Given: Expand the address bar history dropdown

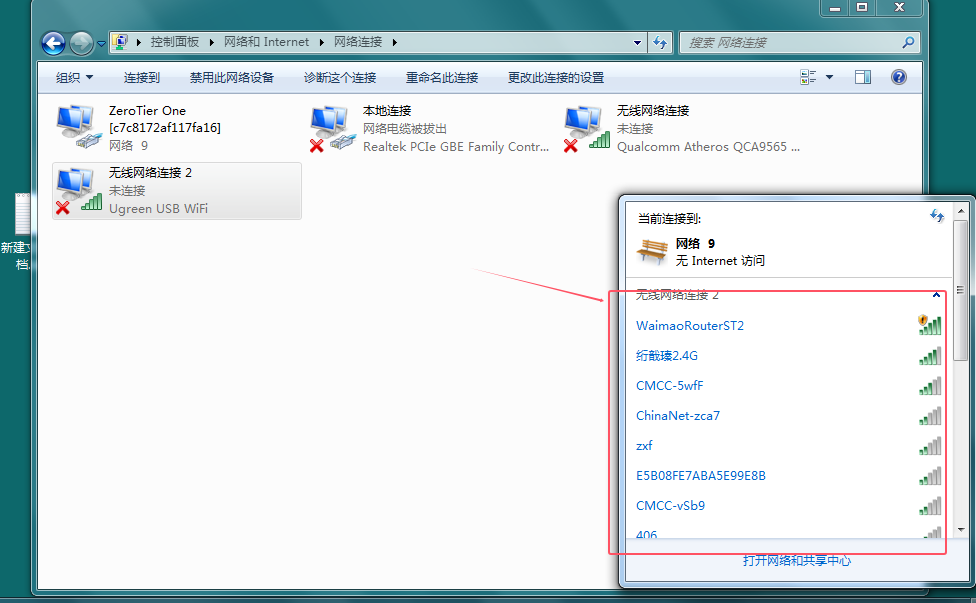Looking at the screenshot, I should 638,43.
